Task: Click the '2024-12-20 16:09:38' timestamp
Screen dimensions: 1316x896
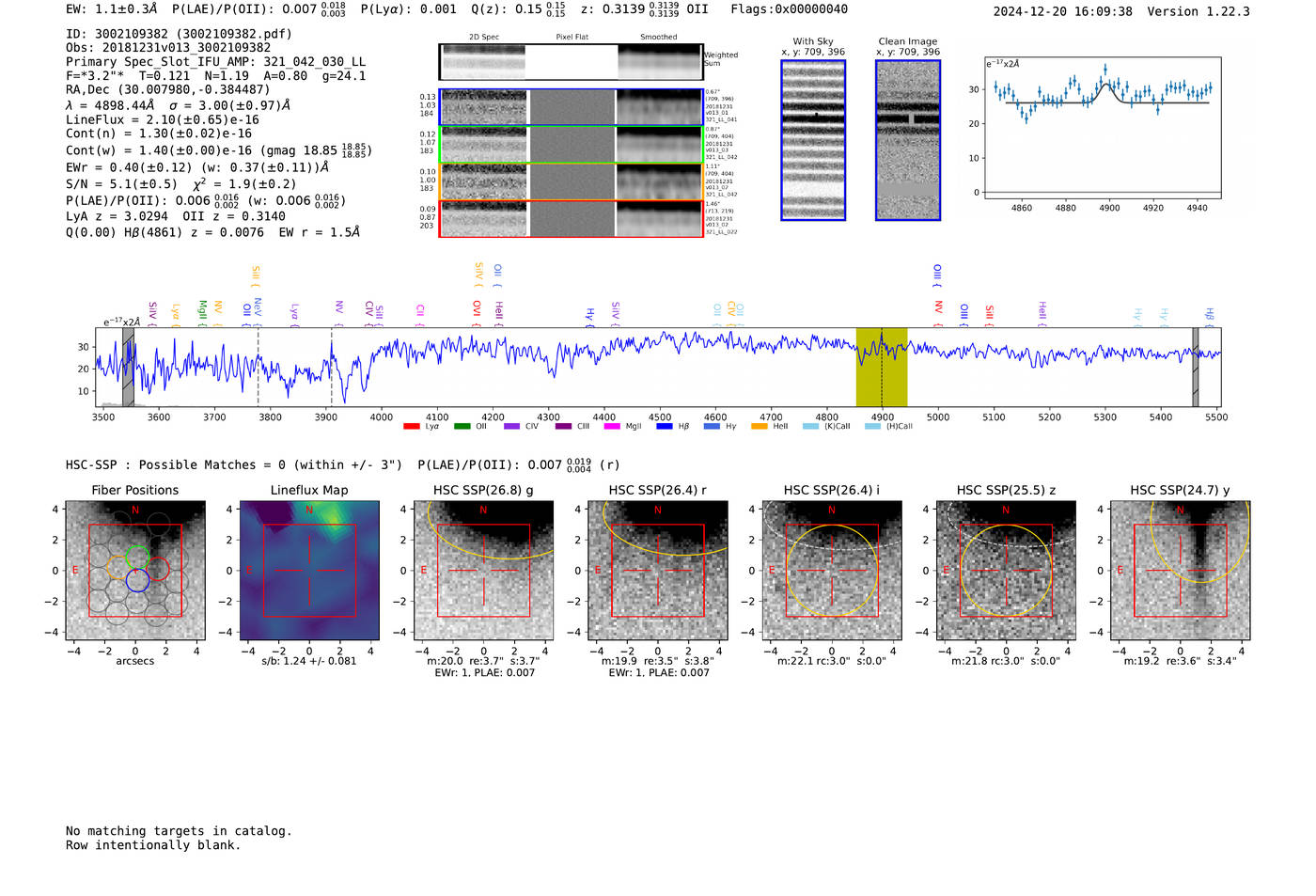Action: pyautogui.click(x=1063, y=11)
